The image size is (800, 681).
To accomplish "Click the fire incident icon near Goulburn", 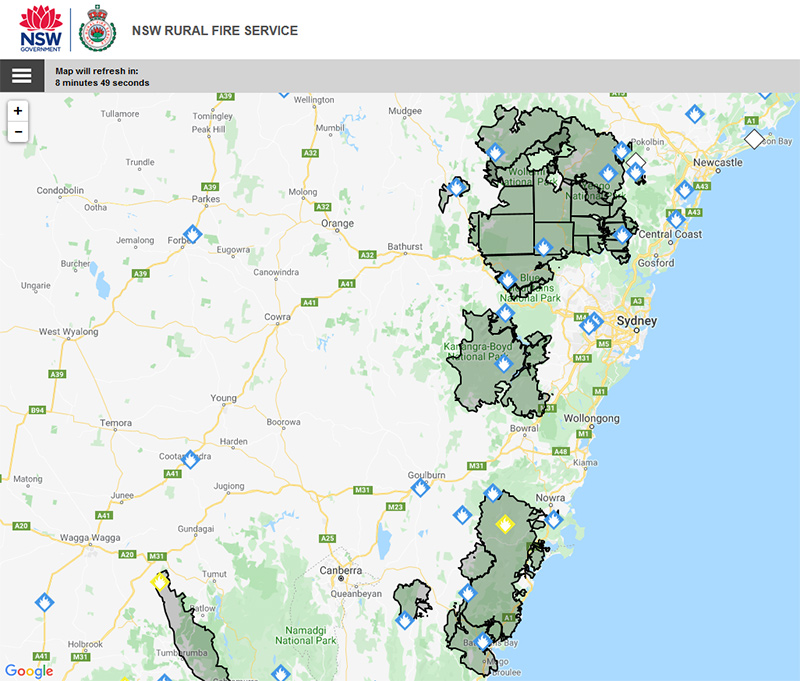I will pyautogui.click(x=418, y=487).
